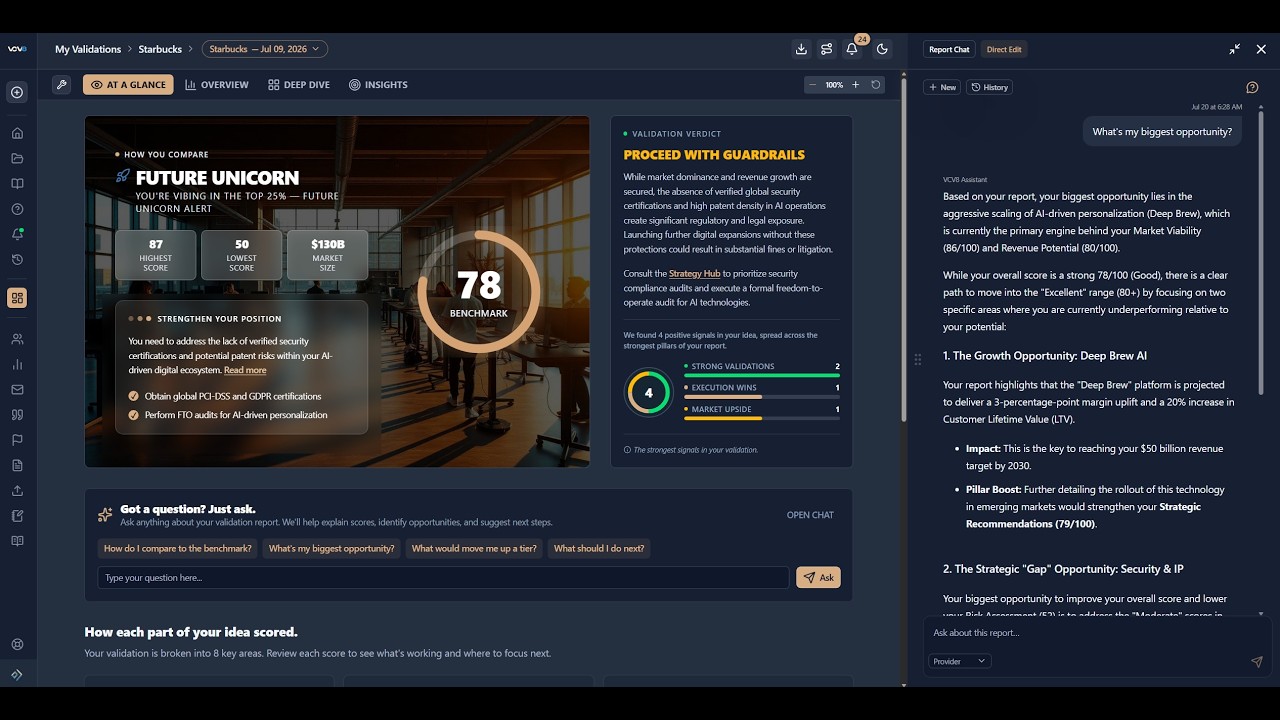Image resolution: width=1280 pixels, height=720 pixels.
Task: Click the download report icon in header
Action: pyautogui.click(x=801, y=49)
